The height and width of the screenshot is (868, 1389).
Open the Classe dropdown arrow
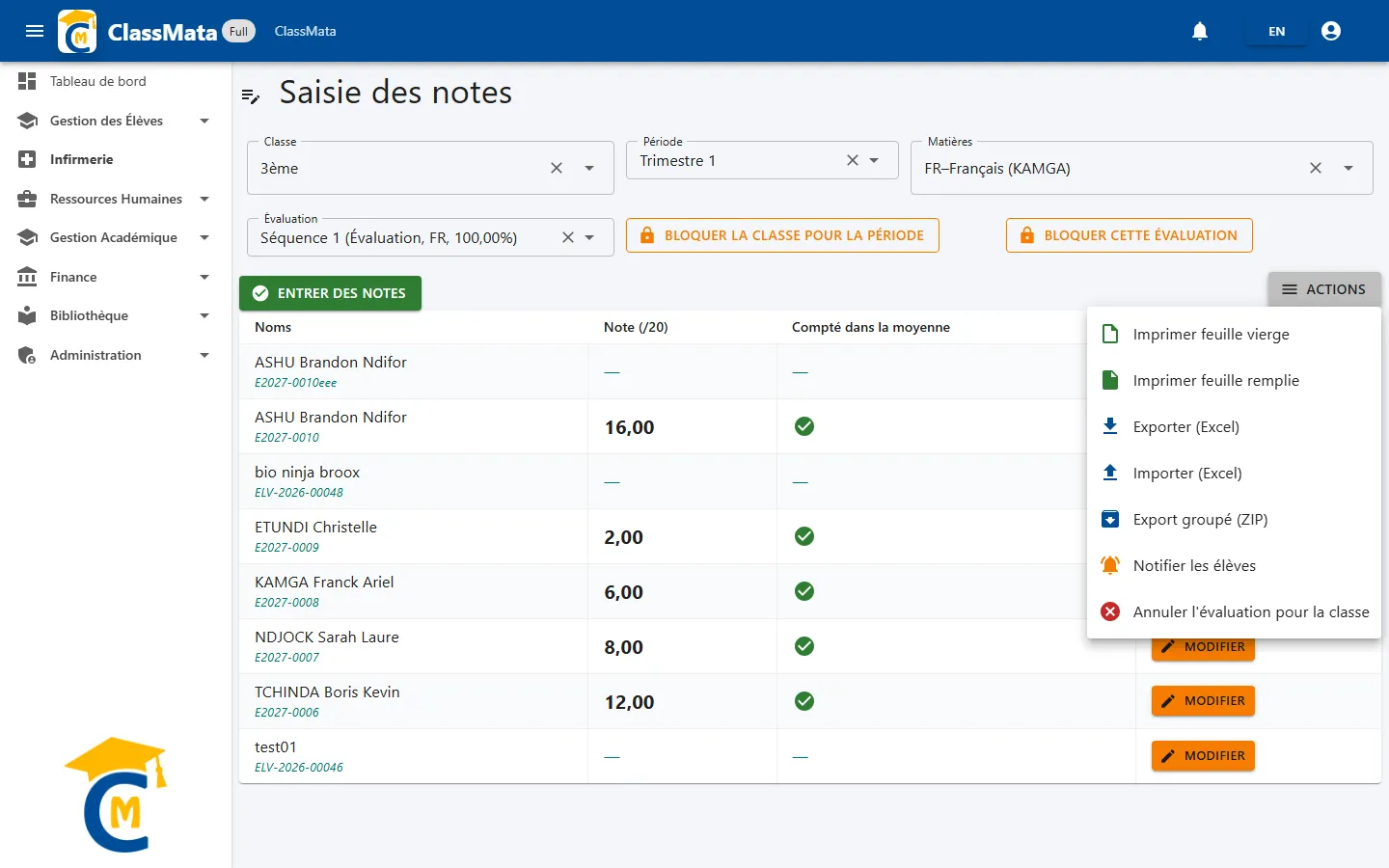point(589,168)
